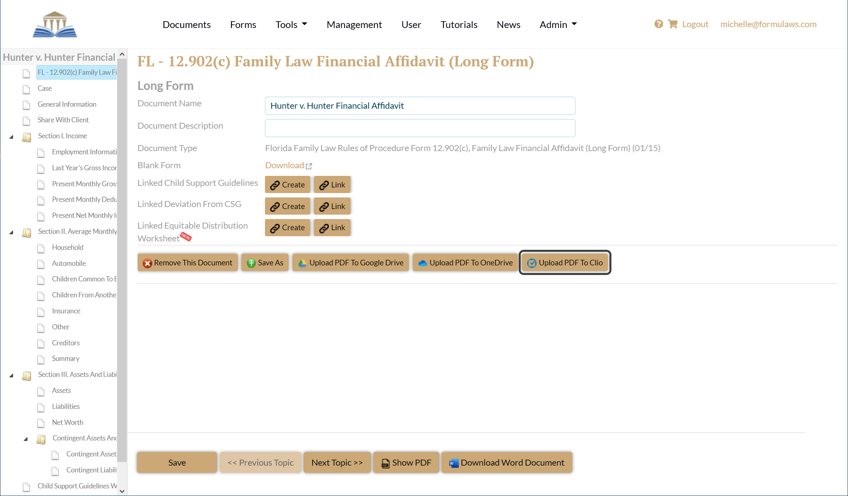Create linked Deviation From CSG

pos(288,206)
